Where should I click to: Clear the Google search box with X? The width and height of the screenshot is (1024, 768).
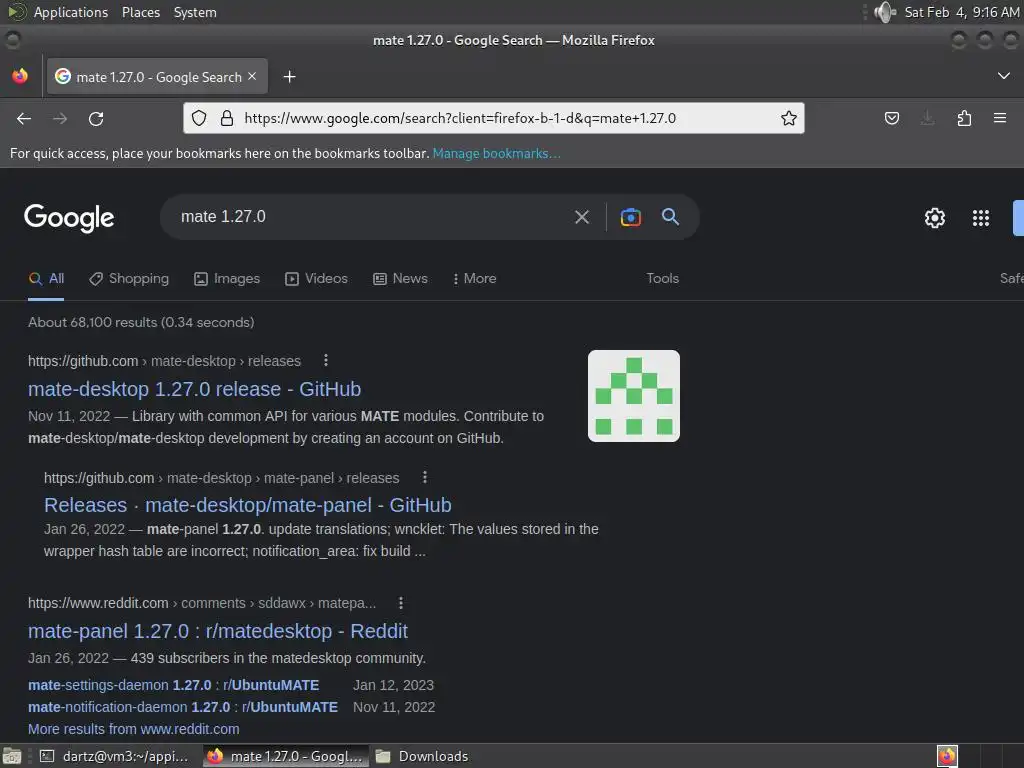[582, 217]
